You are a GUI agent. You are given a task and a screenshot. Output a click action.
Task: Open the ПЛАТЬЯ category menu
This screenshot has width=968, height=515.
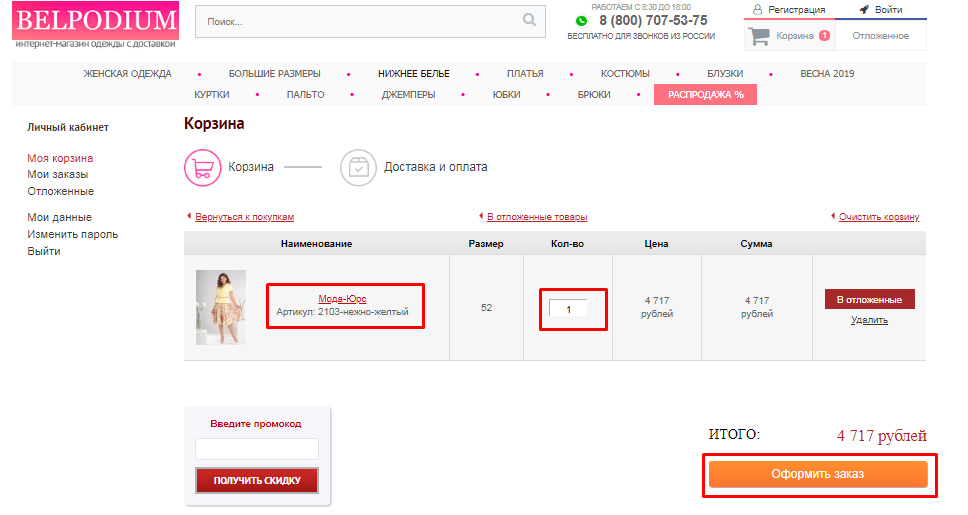tap(525, 74)
